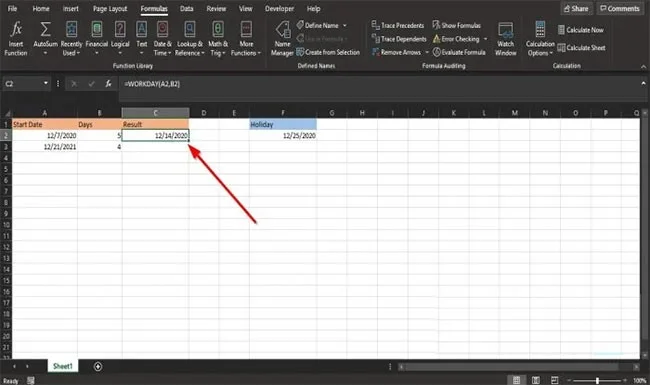Open Date & Time functions

click(x=162, y=39)
